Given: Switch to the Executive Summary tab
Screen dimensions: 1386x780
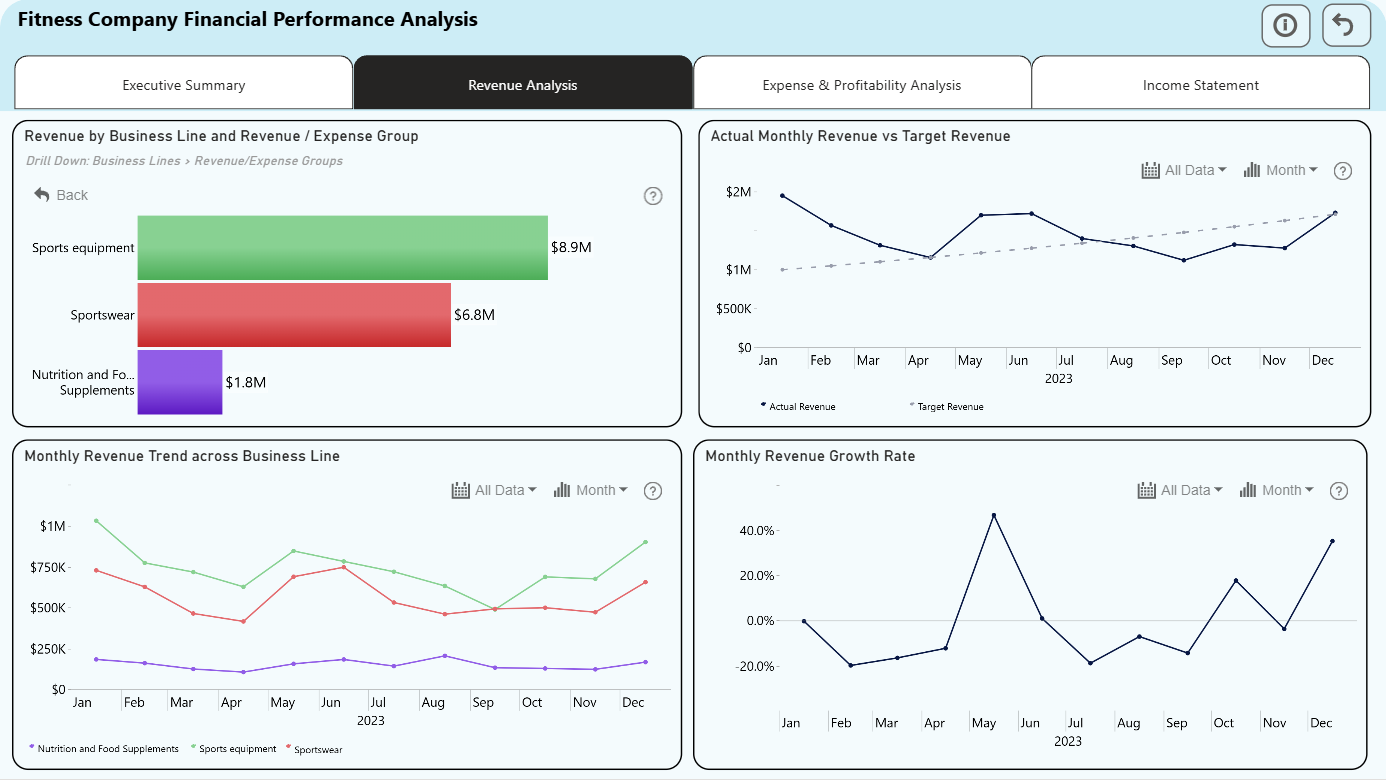Looking at the screenshot, I should coord(184,85).
